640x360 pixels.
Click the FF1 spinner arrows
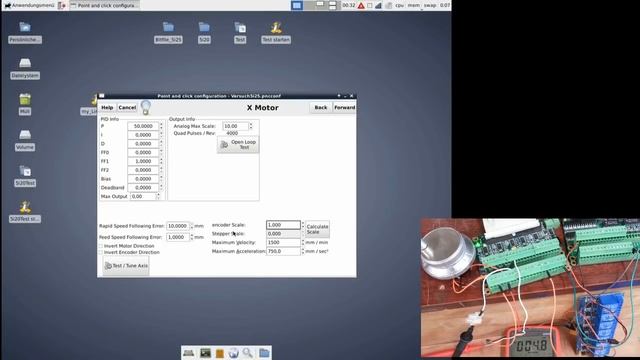161,161
